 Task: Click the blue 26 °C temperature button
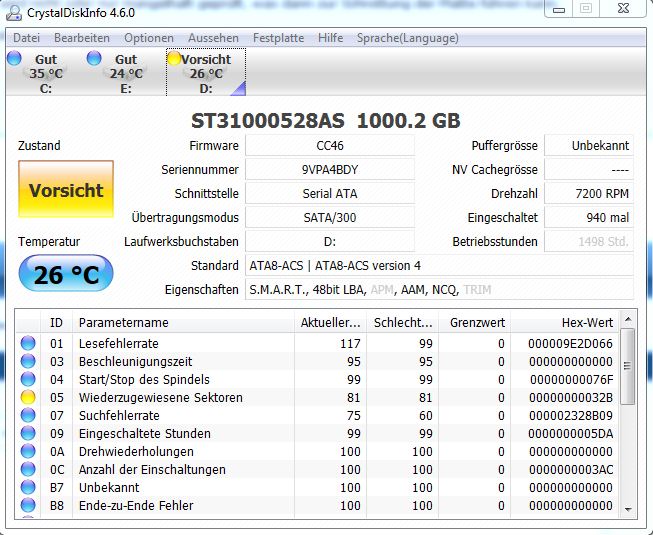tap(66, 274)
